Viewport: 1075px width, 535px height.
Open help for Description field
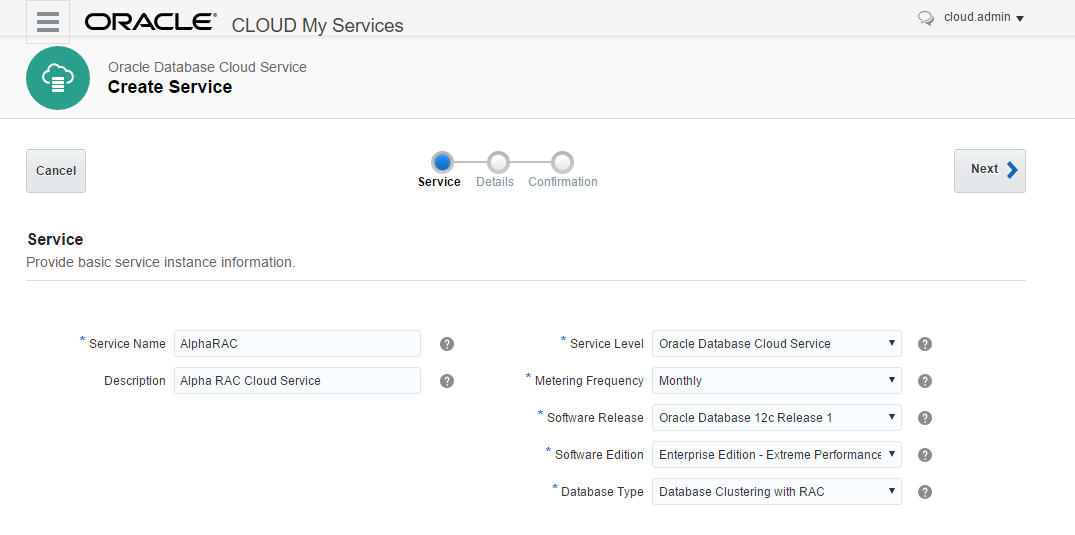click(447, 381)
